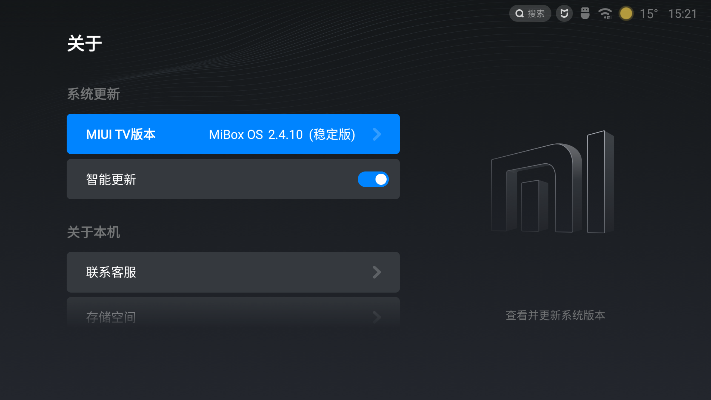Click the chevron on MIUI TV版本 row
The height and width of the screenshot is (400, 711).
pos(377,134)
